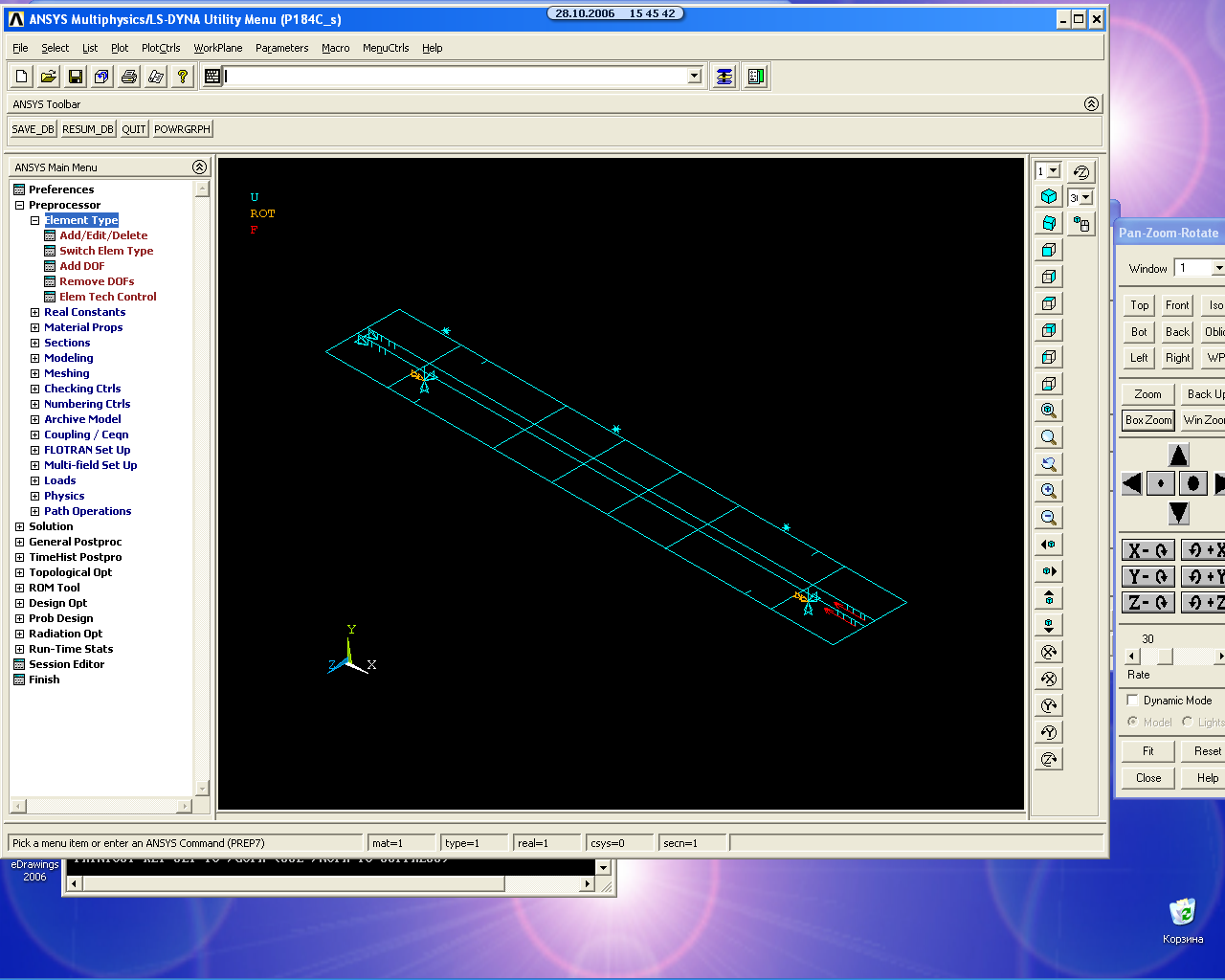Click the Top view button in Pan-Zoom-Rotate
The height and width of the screenshot is (980, 1225).
click(x=1140, y=305)
